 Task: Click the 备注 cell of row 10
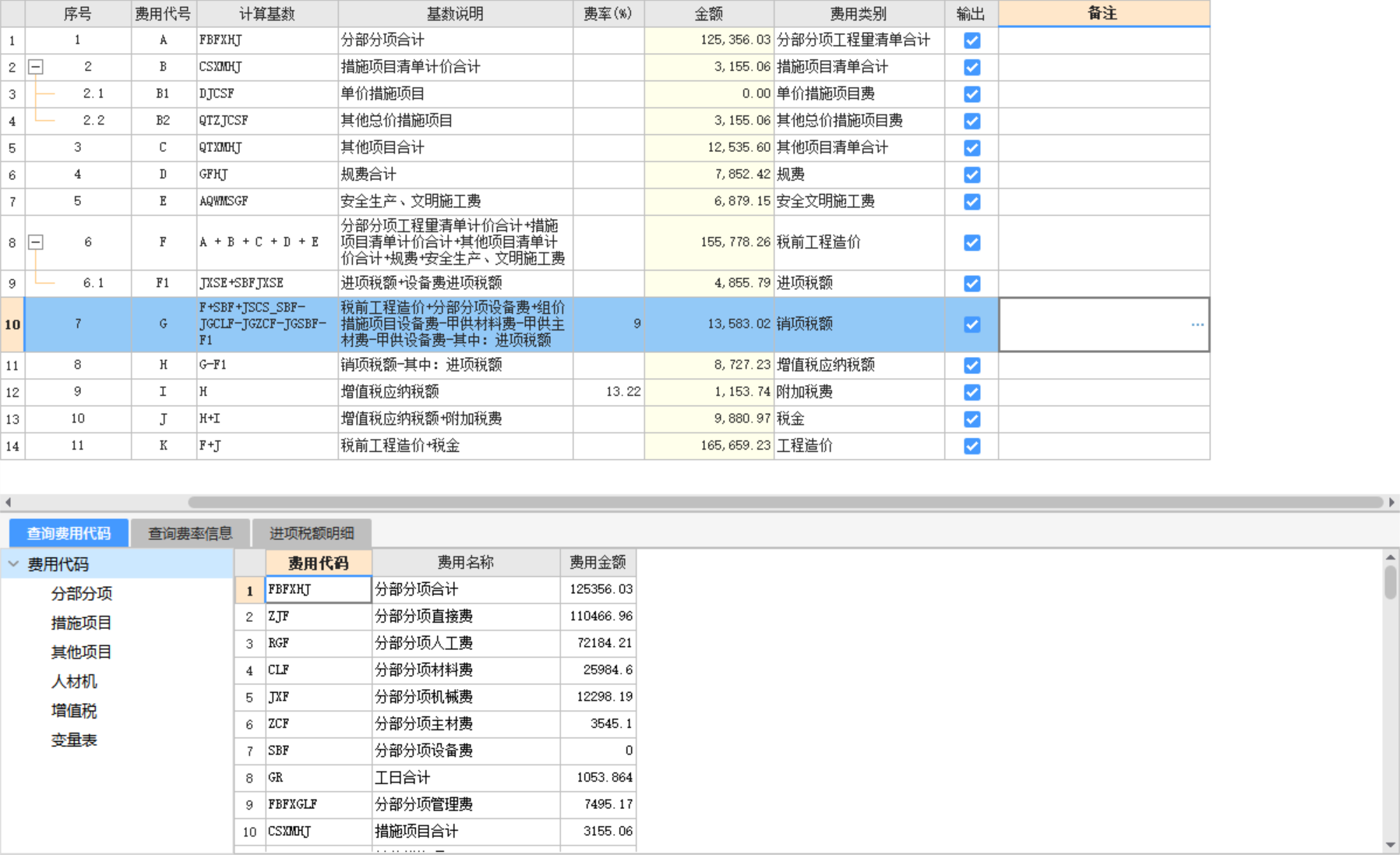tap(1104, 324)
